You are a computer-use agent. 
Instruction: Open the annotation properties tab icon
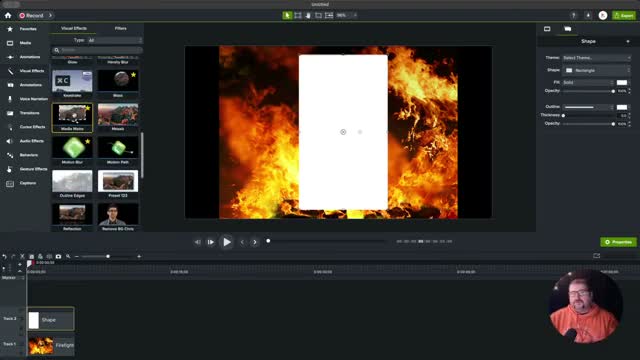tap(567, 29)
